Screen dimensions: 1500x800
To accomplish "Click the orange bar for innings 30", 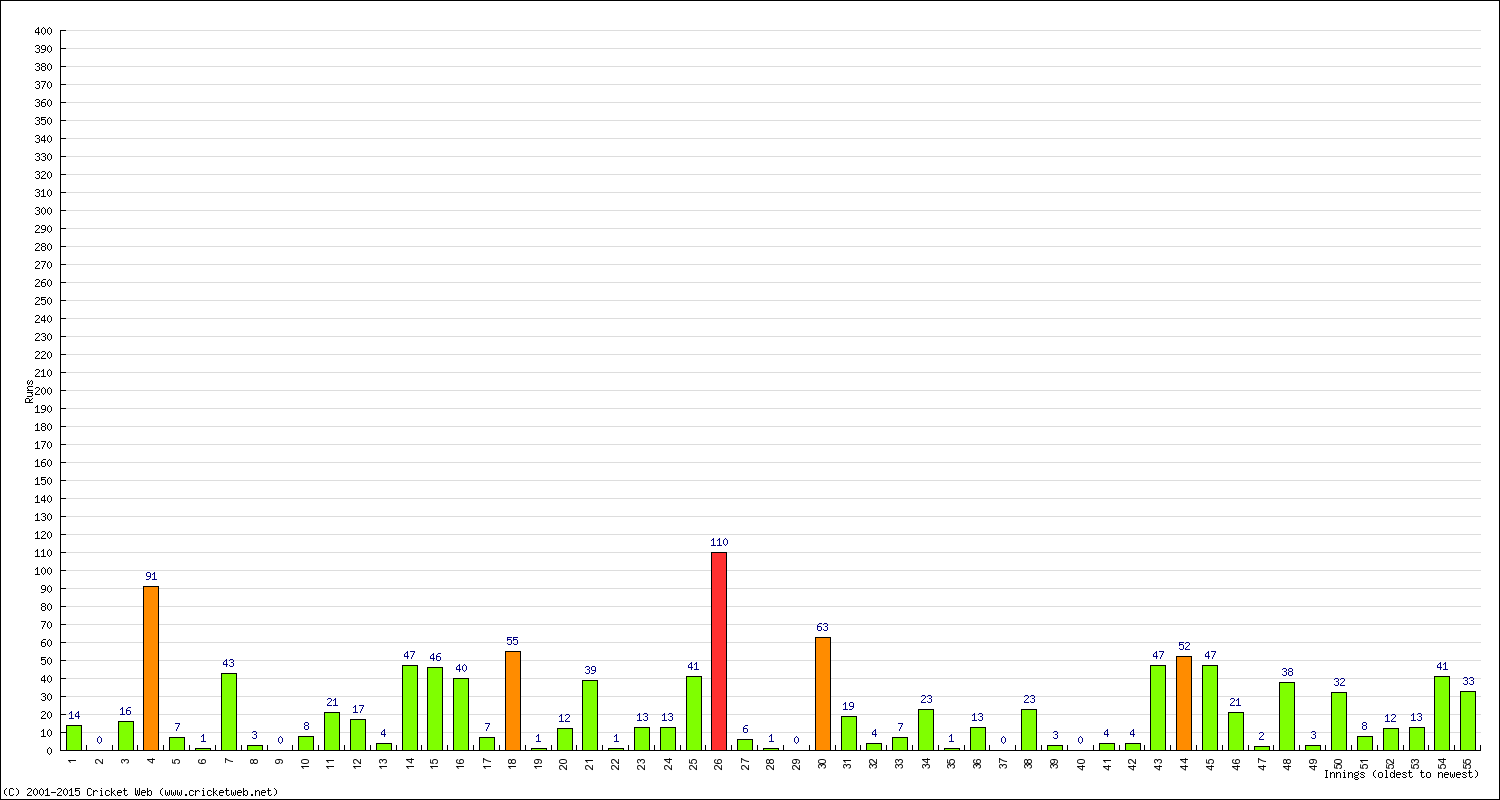I will (x=822, y=693).
